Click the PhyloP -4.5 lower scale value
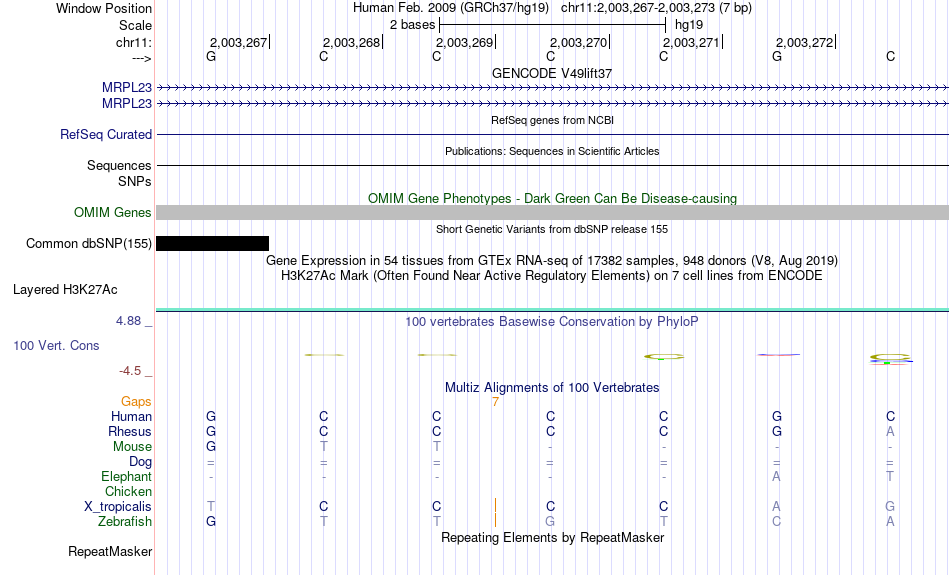Image resolution: width=950 pixels, height=575 pixels. (130, 371)
